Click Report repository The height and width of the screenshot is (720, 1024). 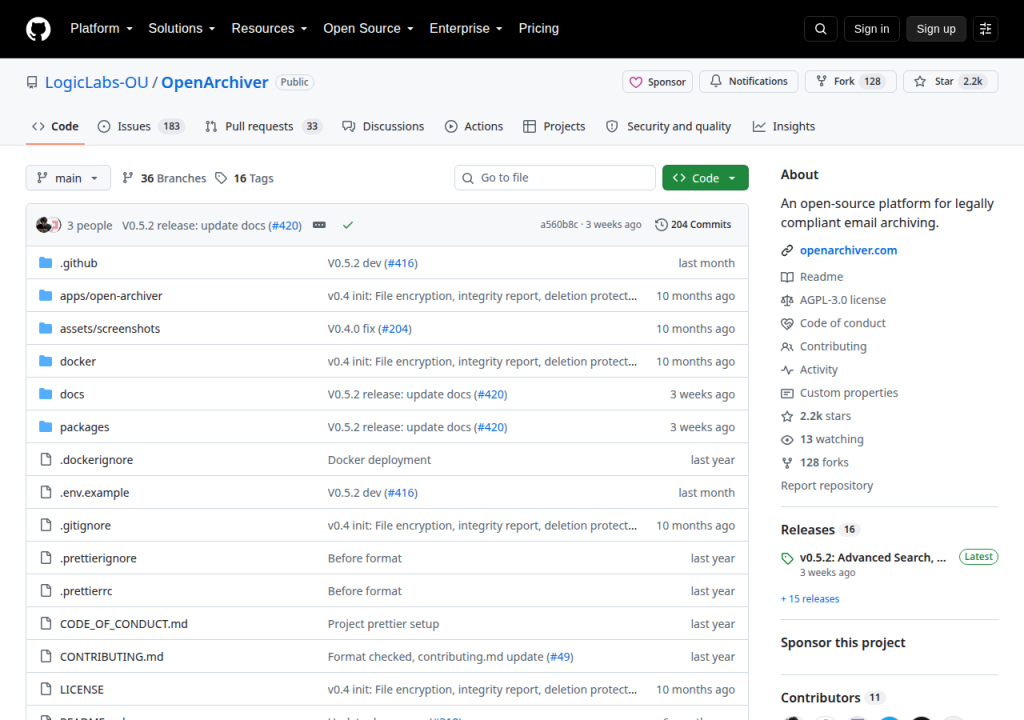827,485
